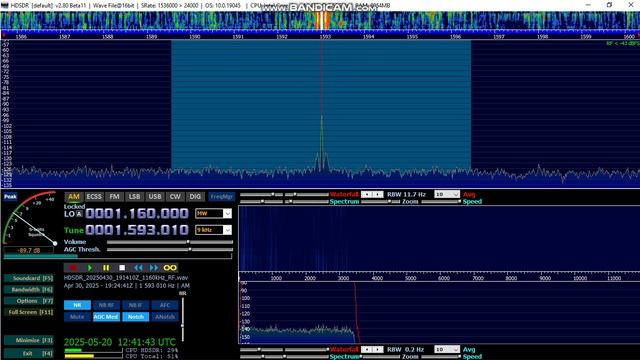Click the Minimize [F3] button
Image resolution: width=640 pixels, height=360 pixels.
click(29, 340)
